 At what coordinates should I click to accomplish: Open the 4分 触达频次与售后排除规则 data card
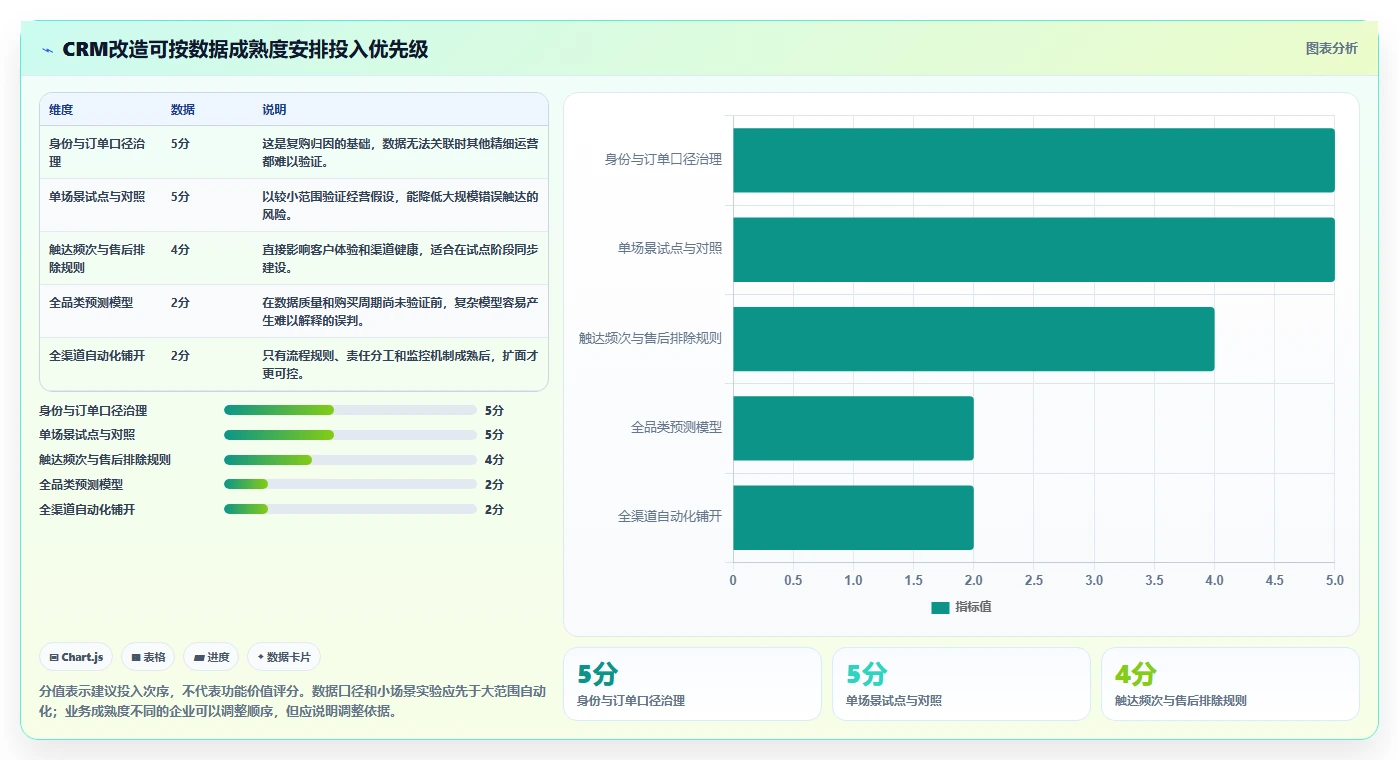tap(1230, 684)
